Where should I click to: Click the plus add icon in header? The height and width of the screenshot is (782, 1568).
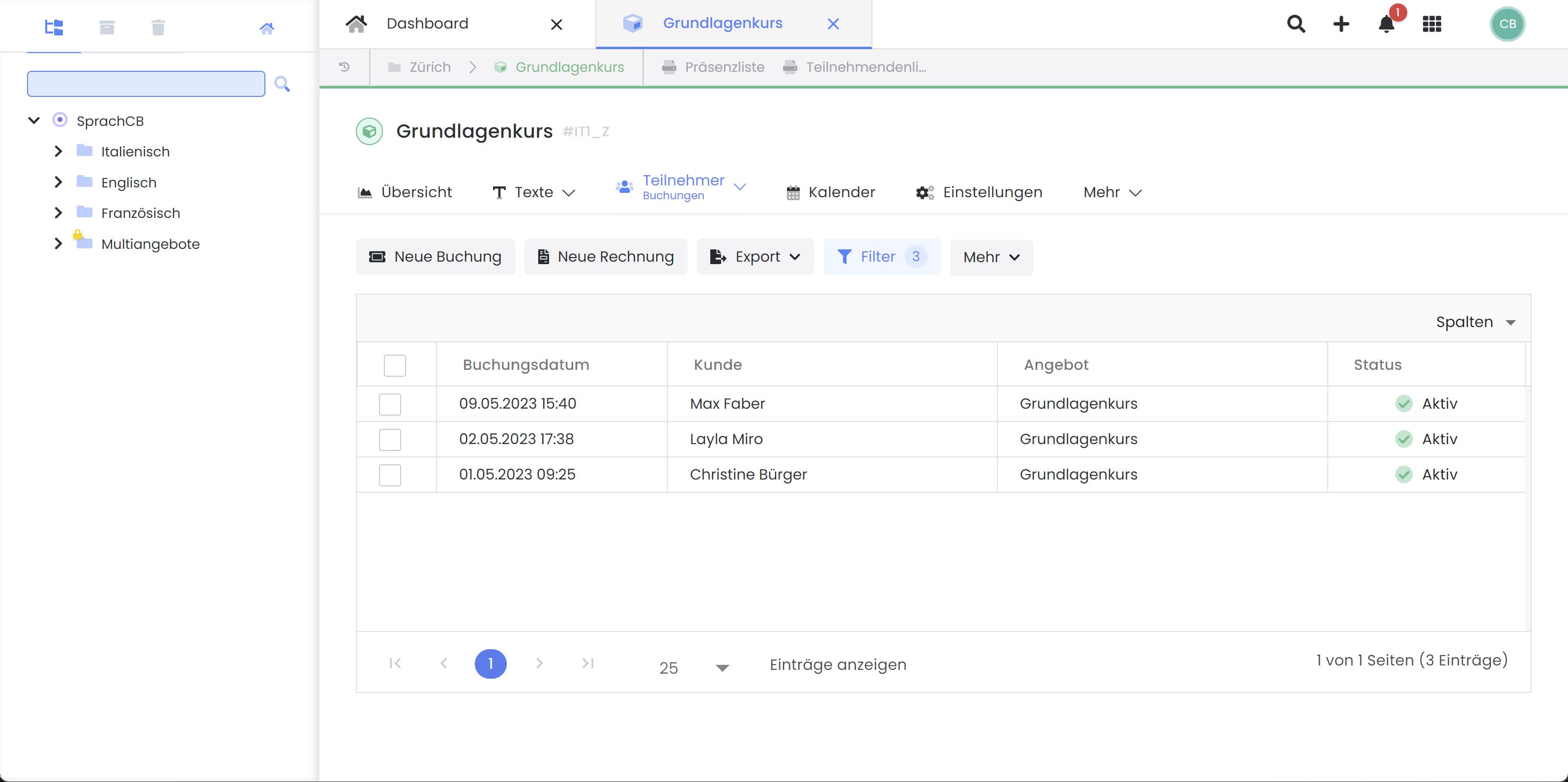[1341, 25]
